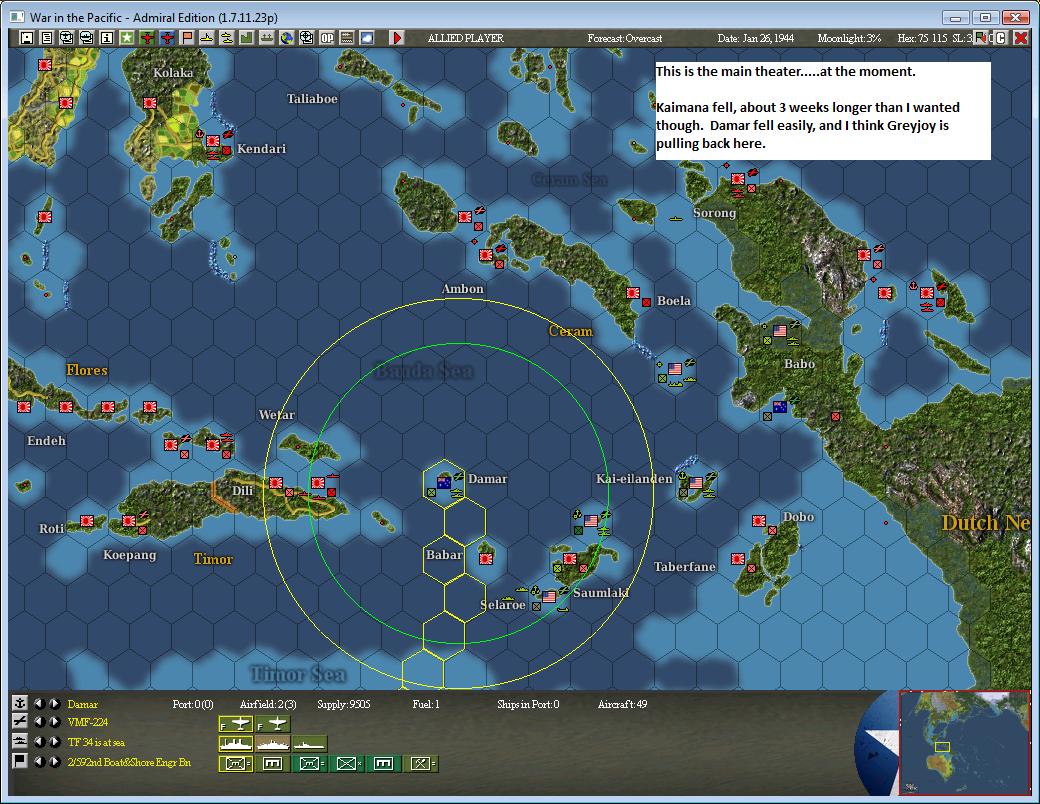Click Japanese flag unit at Koepang

129,521
